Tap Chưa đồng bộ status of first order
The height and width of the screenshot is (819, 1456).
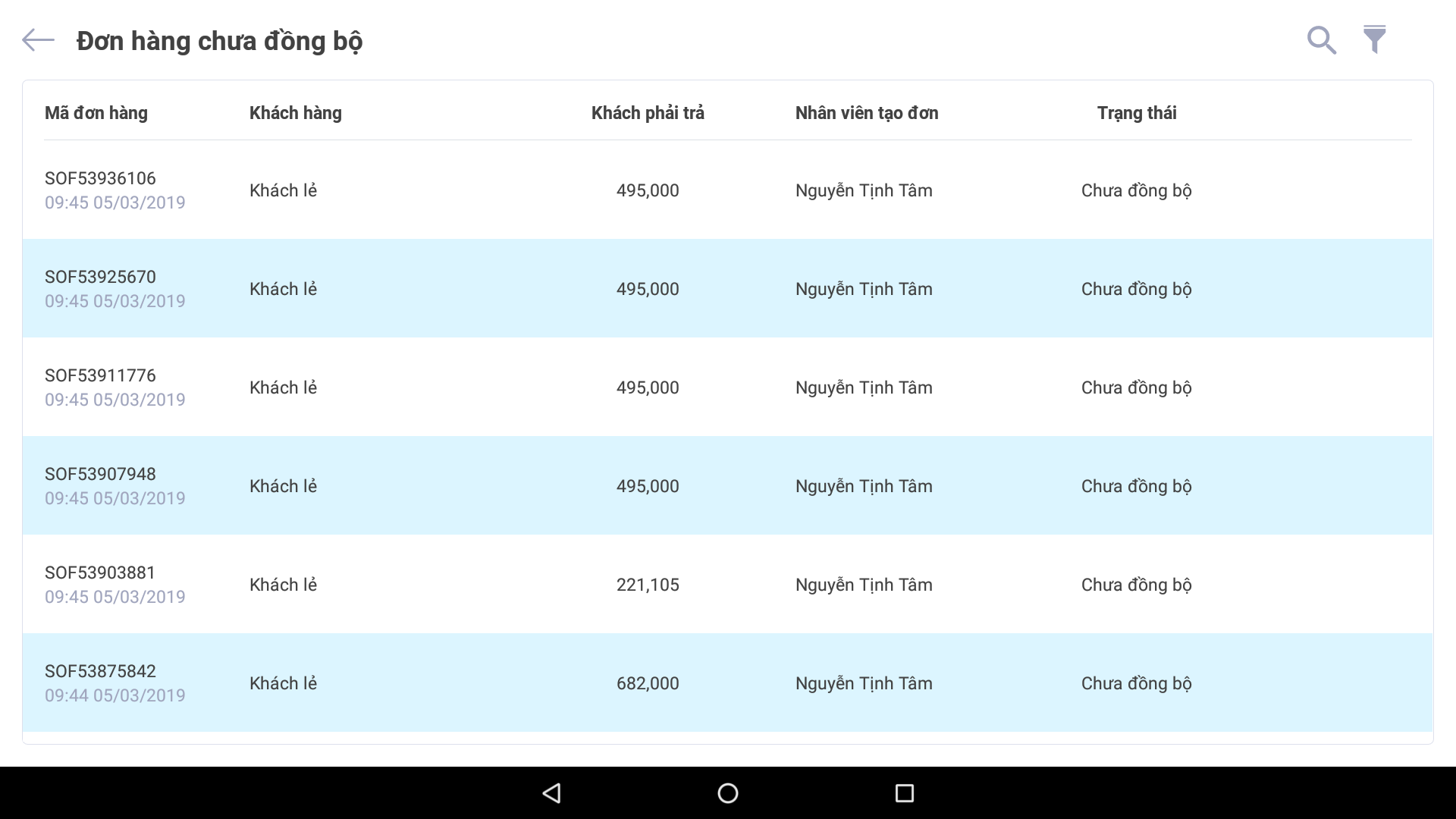point(1136,190)
